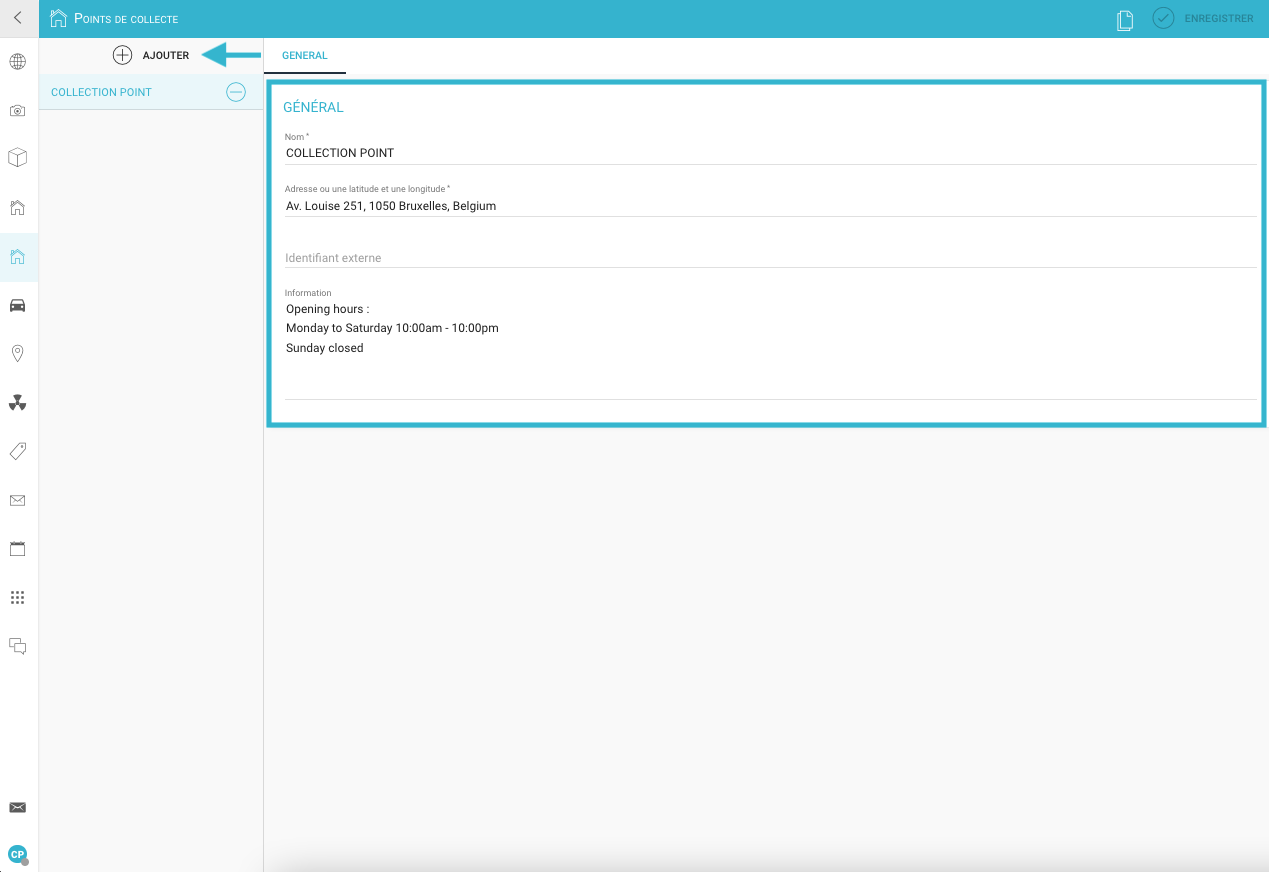Open the gray house icon in the sidebar

click(x=17, y=208)
